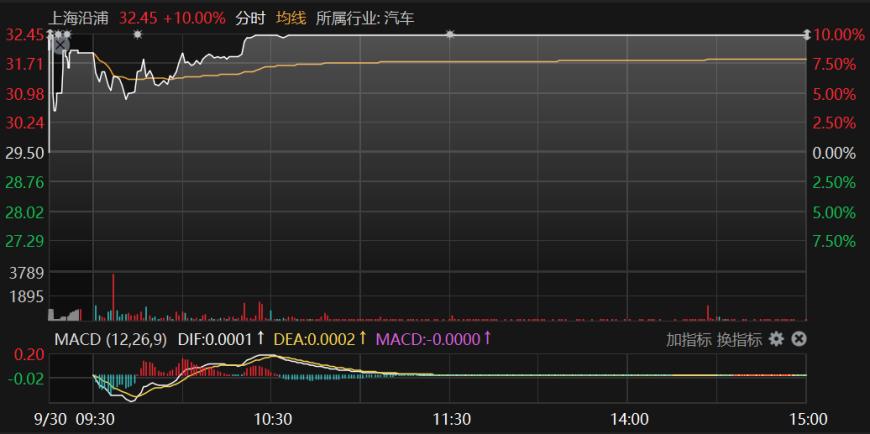Screen dimensions: 870x434
Task: Click the 10.00% limit-up axis label
Action: click(x=839, y=35)
